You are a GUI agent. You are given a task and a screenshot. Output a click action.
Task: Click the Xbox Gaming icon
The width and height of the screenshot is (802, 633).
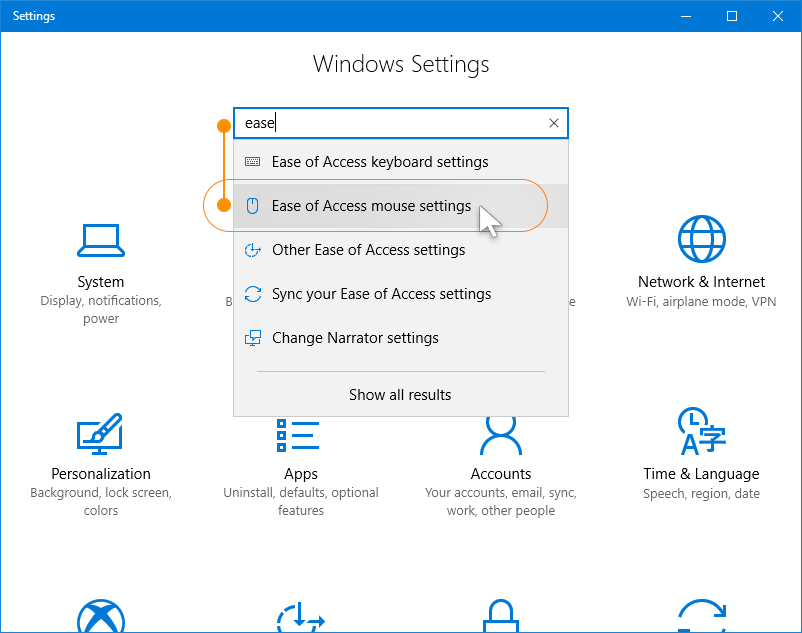coord(100,618)
